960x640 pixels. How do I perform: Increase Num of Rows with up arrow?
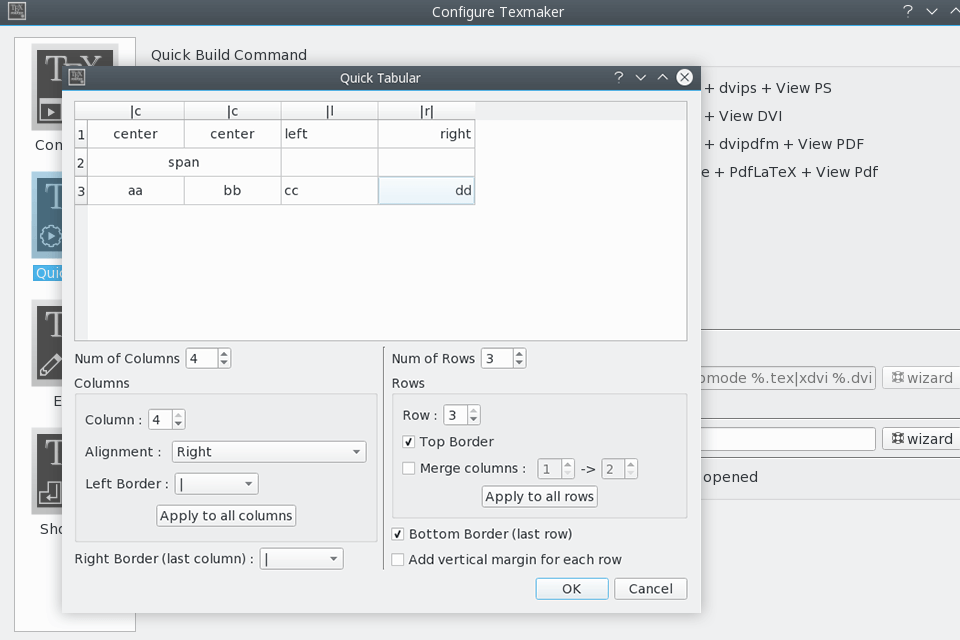tap(519, 353)
